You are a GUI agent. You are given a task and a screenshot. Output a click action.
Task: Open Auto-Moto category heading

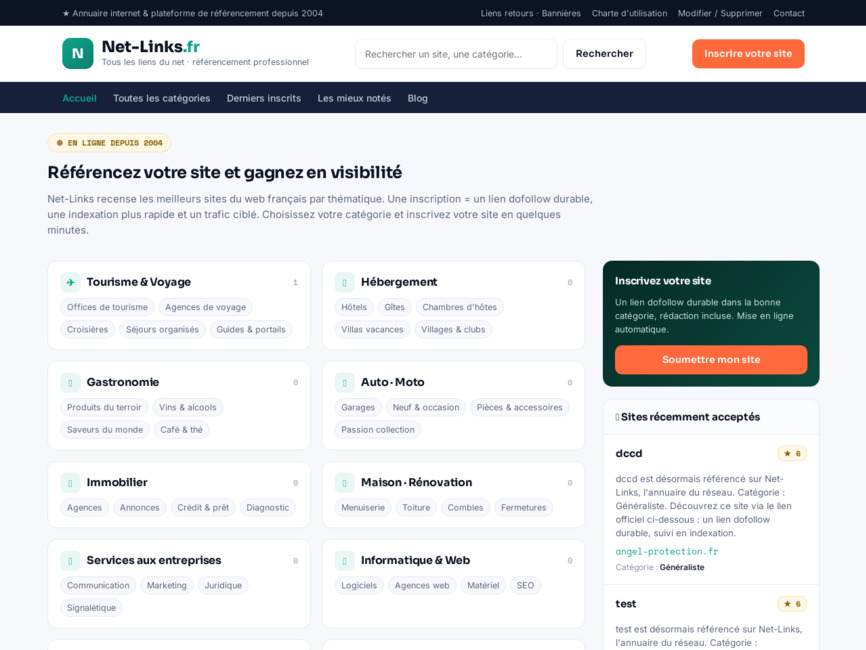[393, 382]
